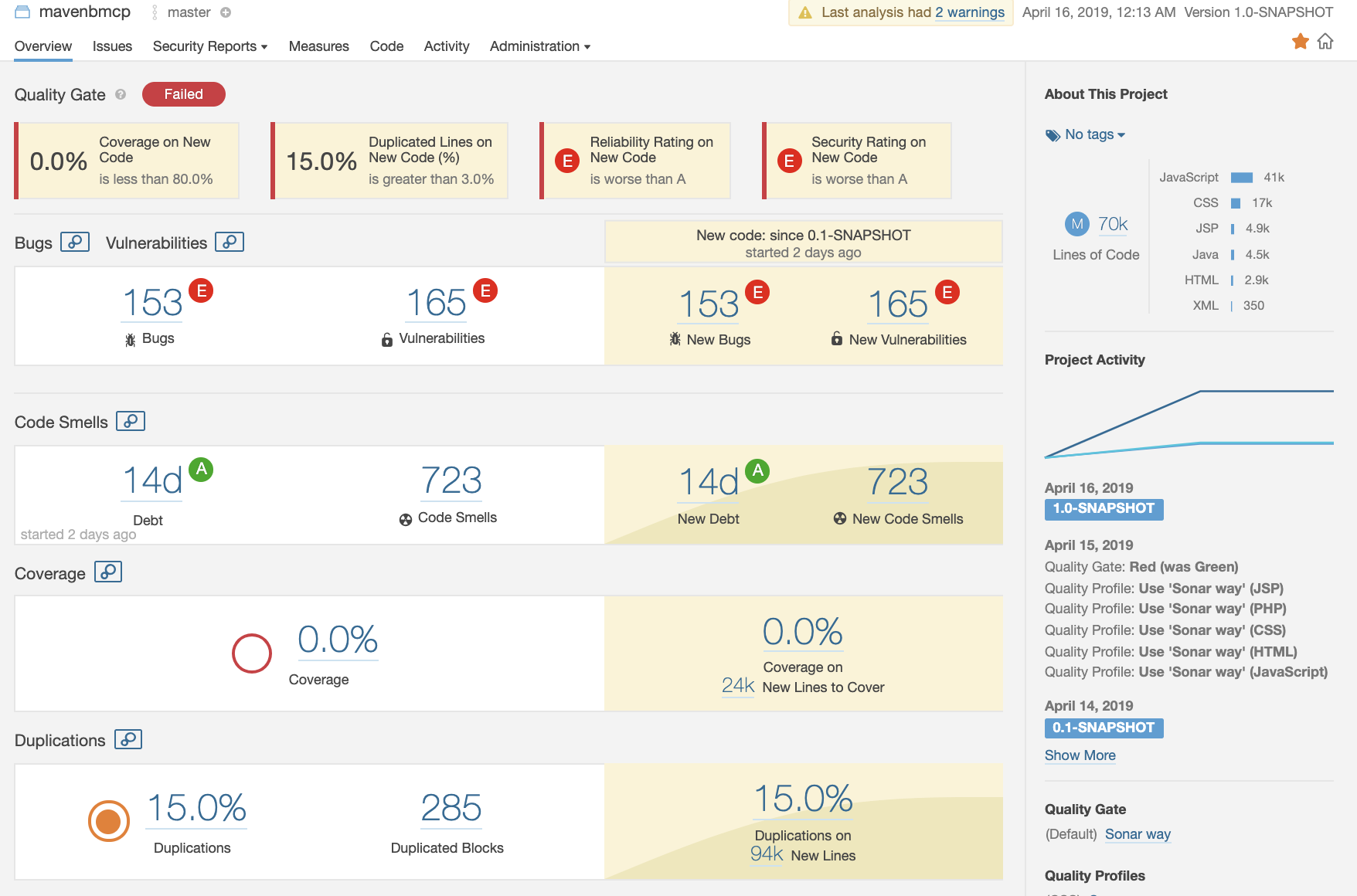Viewport: 1357px width, 896px height.
Task: Switch to the Overview tab
Action: (43, 46)
